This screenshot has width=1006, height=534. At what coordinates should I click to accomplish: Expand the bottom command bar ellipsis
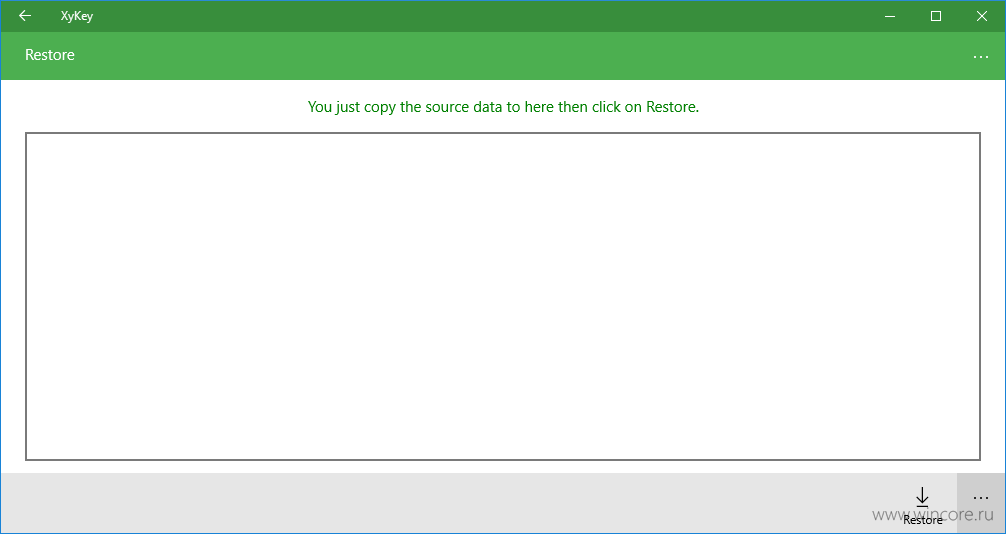tap(980, 503)
